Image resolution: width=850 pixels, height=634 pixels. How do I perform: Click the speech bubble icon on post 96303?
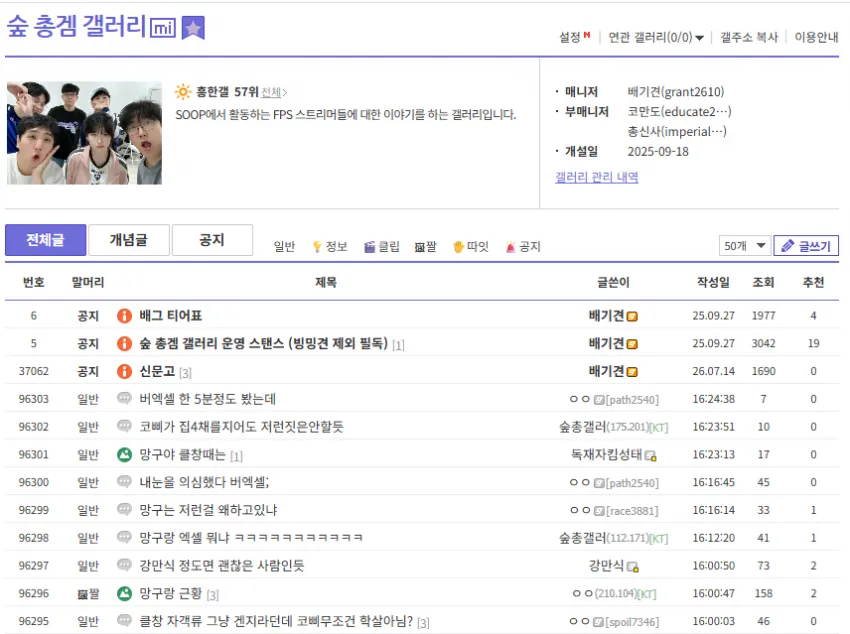[x=124, y=398]
